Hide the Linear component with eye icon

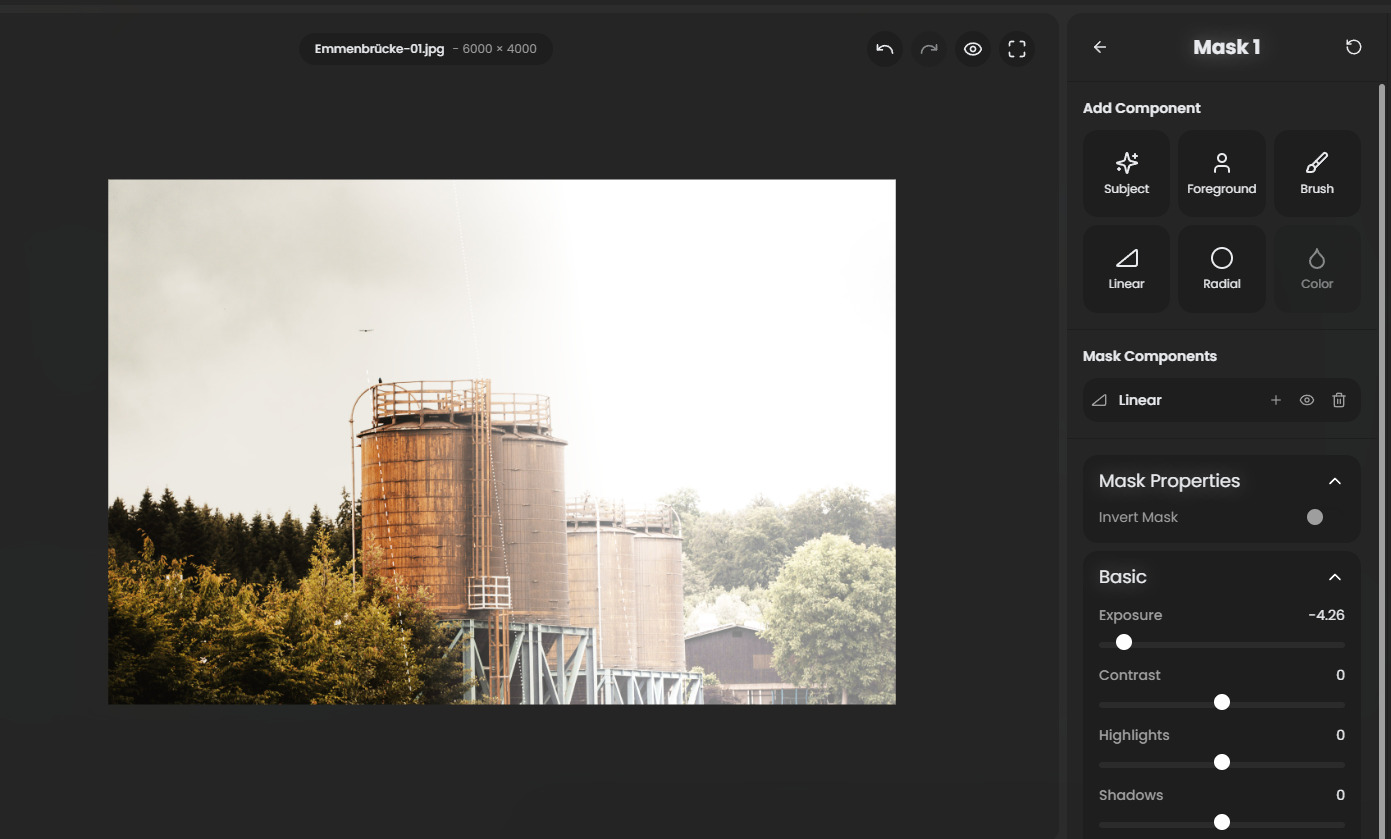pyautogui.click(x=1307, y=400)
